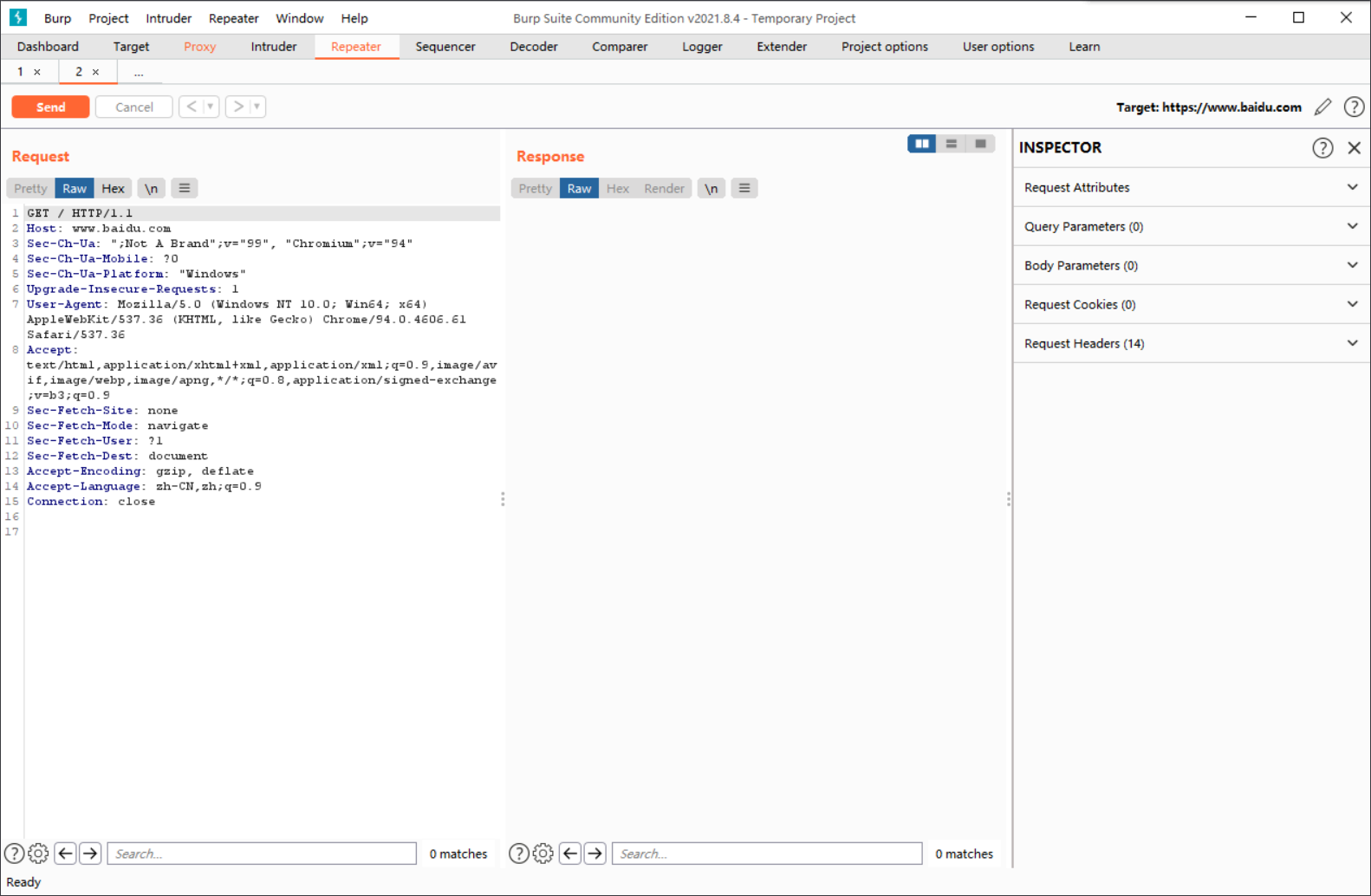Open Repeater help question mark icon
The image size is (1371, 896).
(x=1354, y=107)
